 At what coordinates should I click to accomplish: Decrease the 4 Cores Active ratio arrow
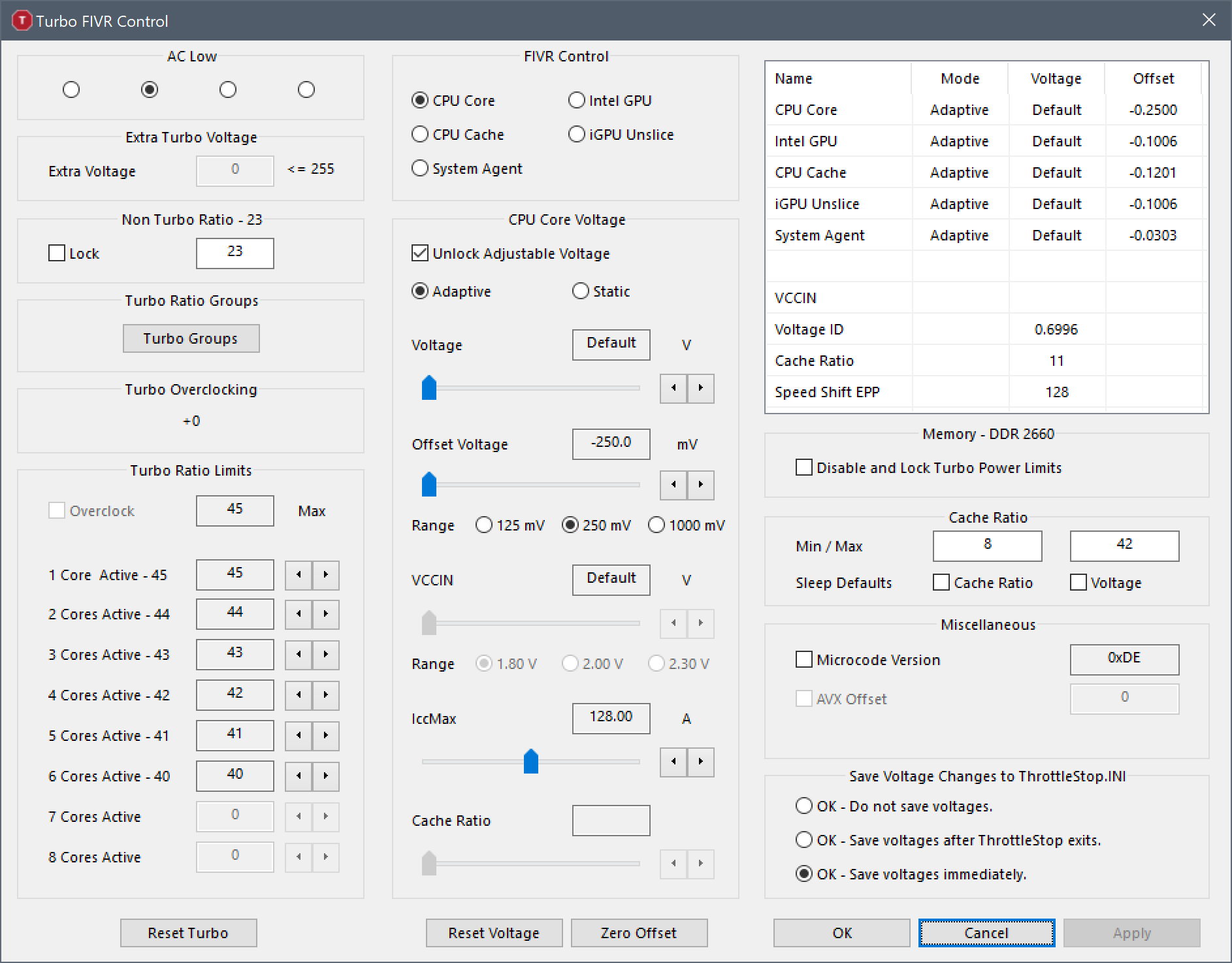pos(299,695)
